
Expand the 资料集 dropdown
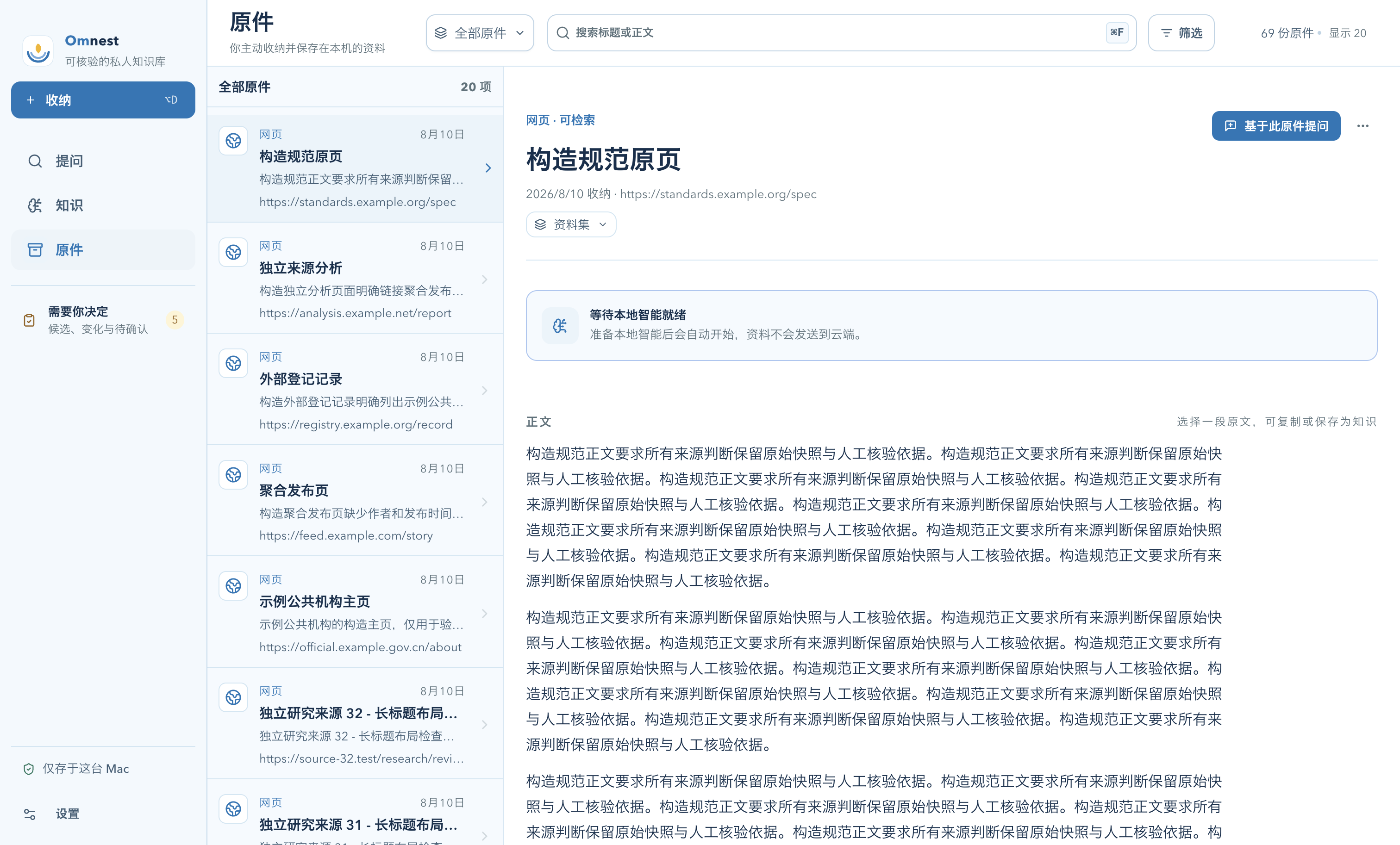pyautogui.click(x=570, y=224)
